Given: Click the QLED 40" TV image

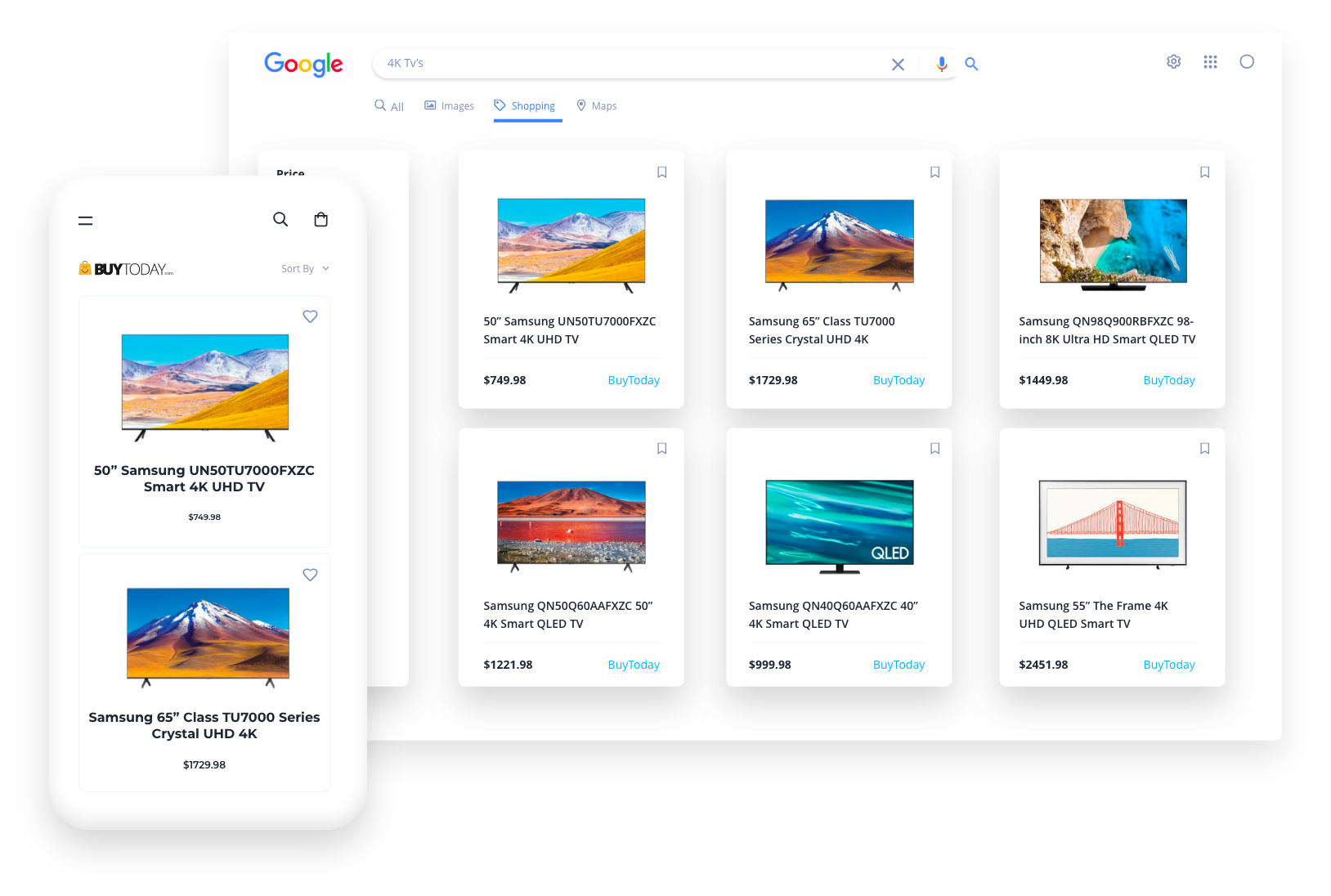Looking at the screenshot, I should (840, 526).
